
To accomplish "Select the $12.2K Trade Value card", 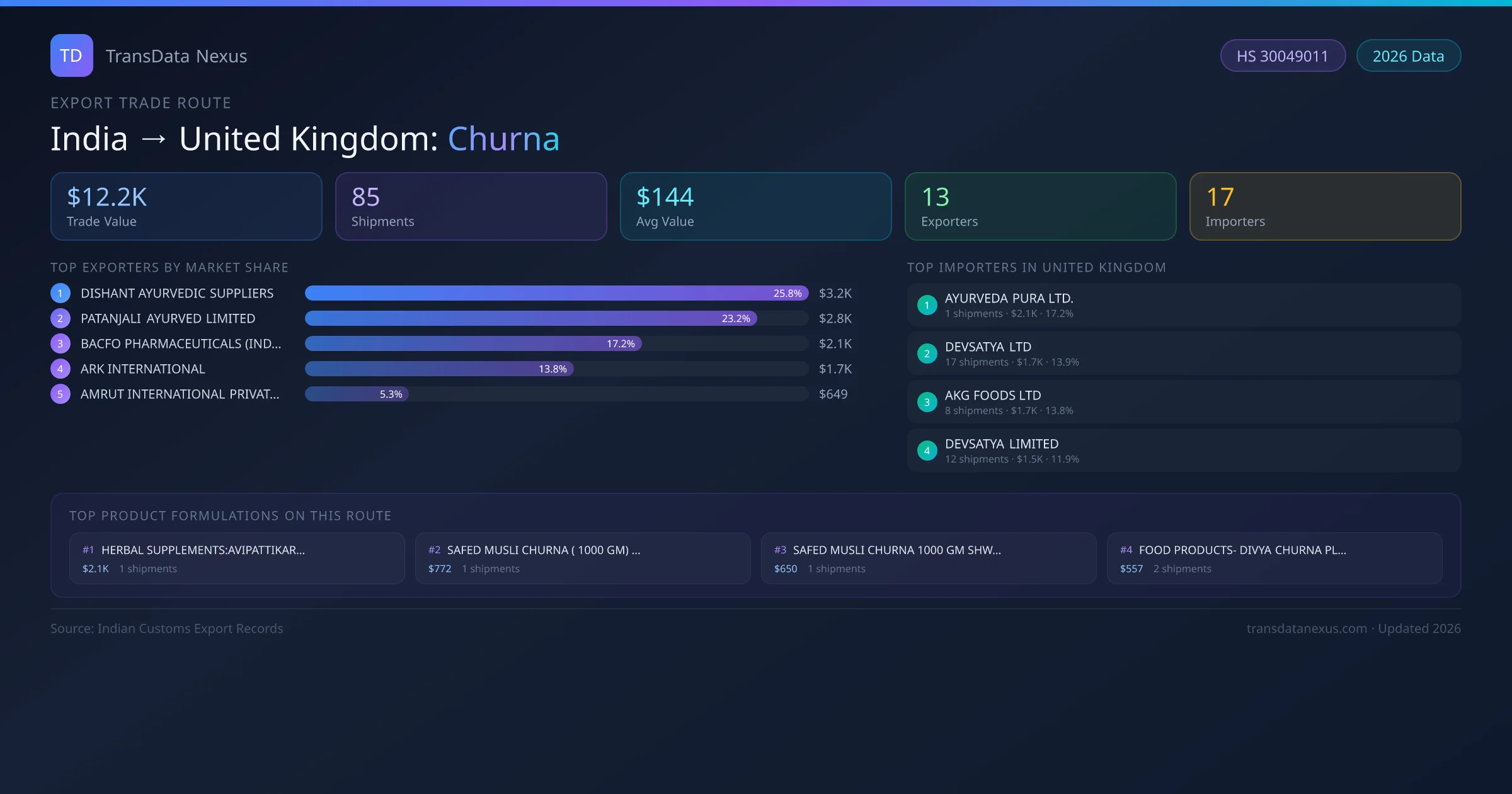I will point(186,206).
